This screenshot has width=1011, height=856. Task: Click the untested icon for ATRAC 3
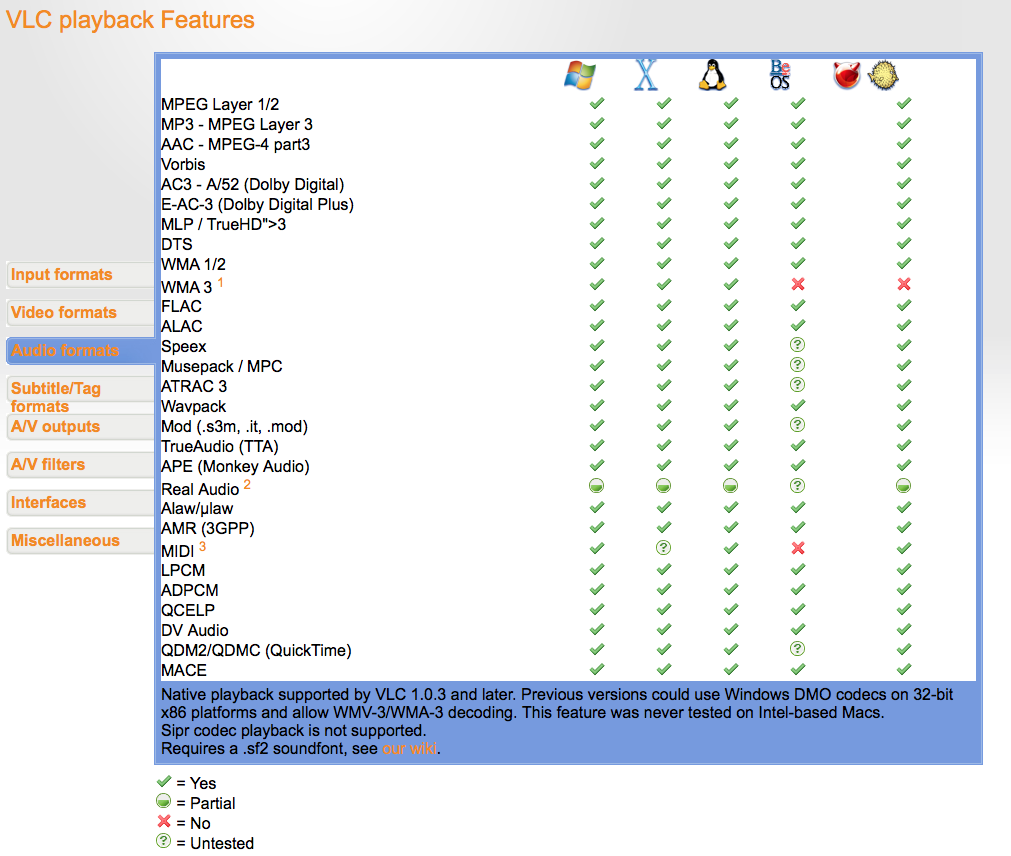(798, 385)
